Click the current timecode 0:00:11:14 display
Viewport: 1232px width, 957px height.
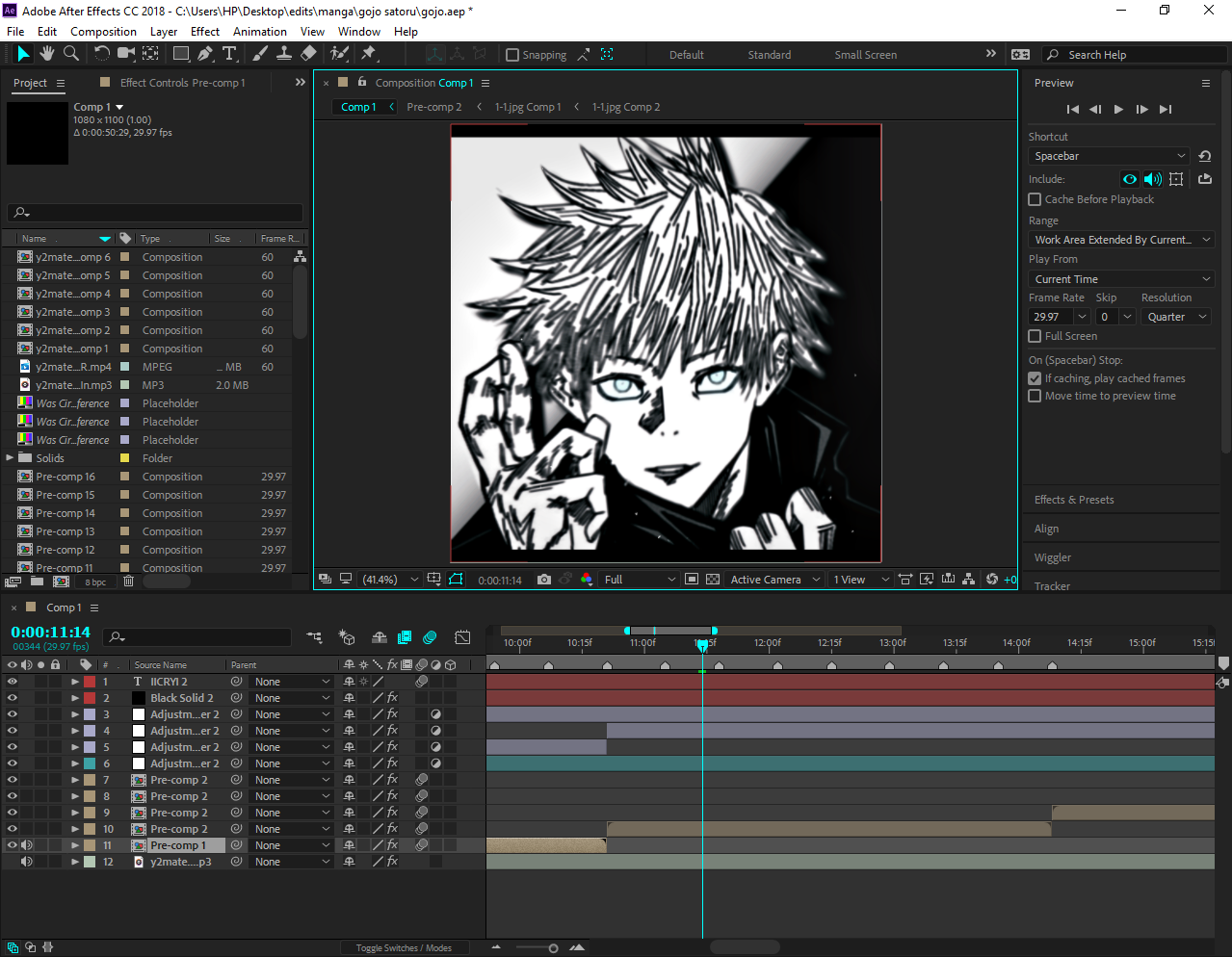coord(50,632)
